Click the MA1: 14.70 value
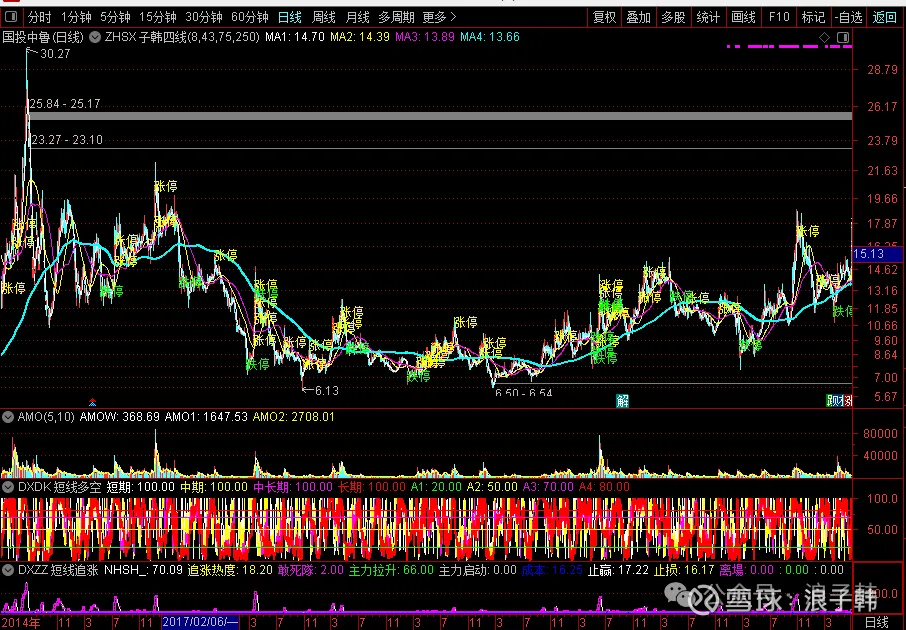906x630 pixels. [295, 38]
